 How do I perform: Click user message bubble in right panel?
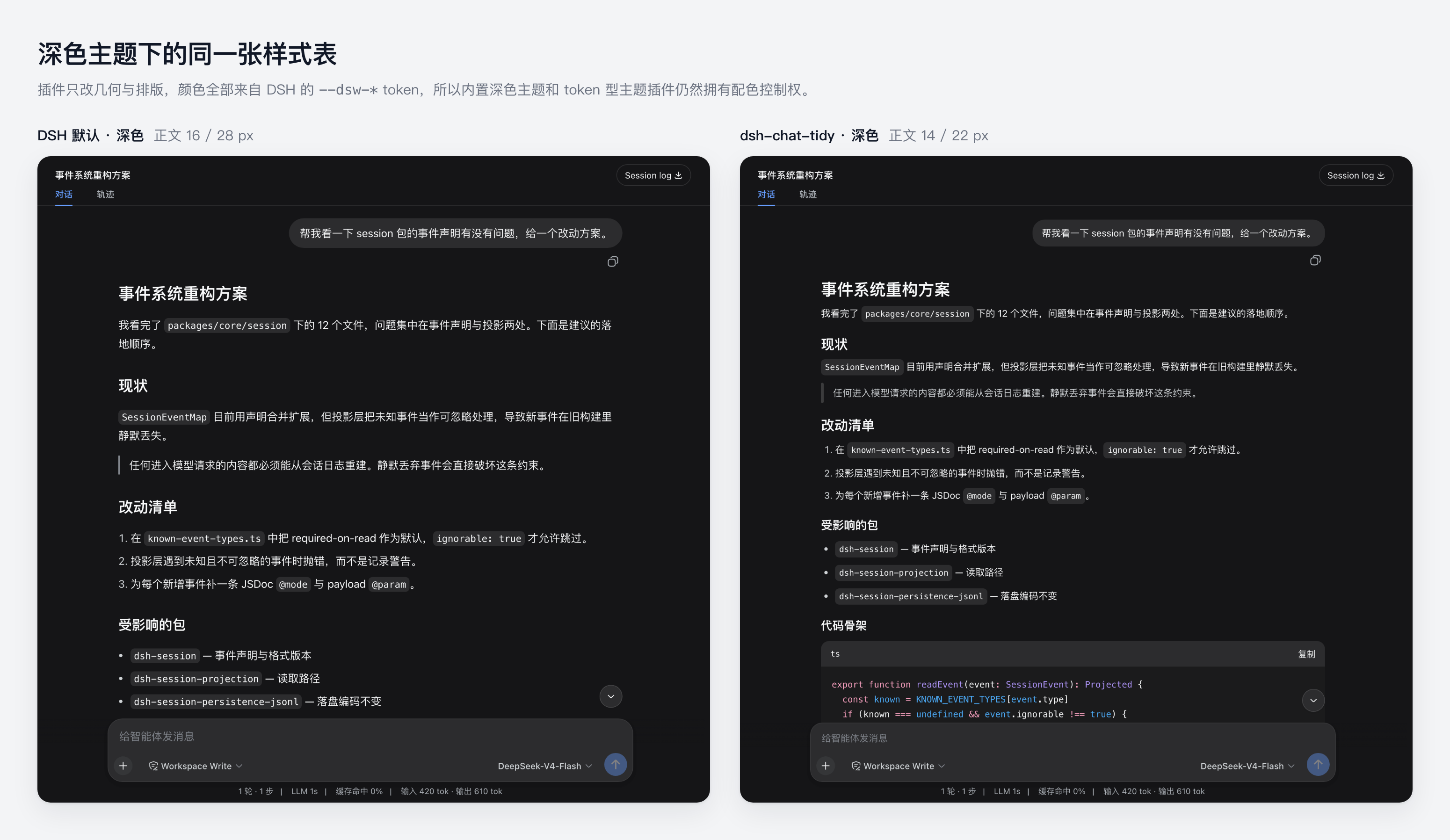pyautogui.click(x=1178, y=233)
